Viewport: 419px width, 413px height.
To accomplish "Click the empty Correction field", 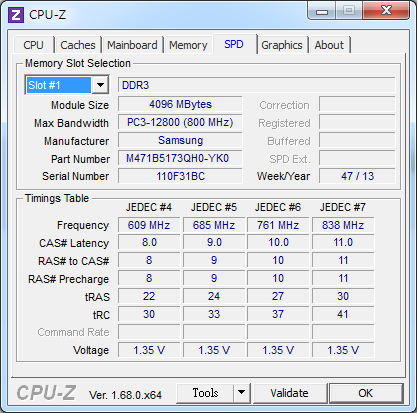I will pyautogui.click(x=357, y=104).
